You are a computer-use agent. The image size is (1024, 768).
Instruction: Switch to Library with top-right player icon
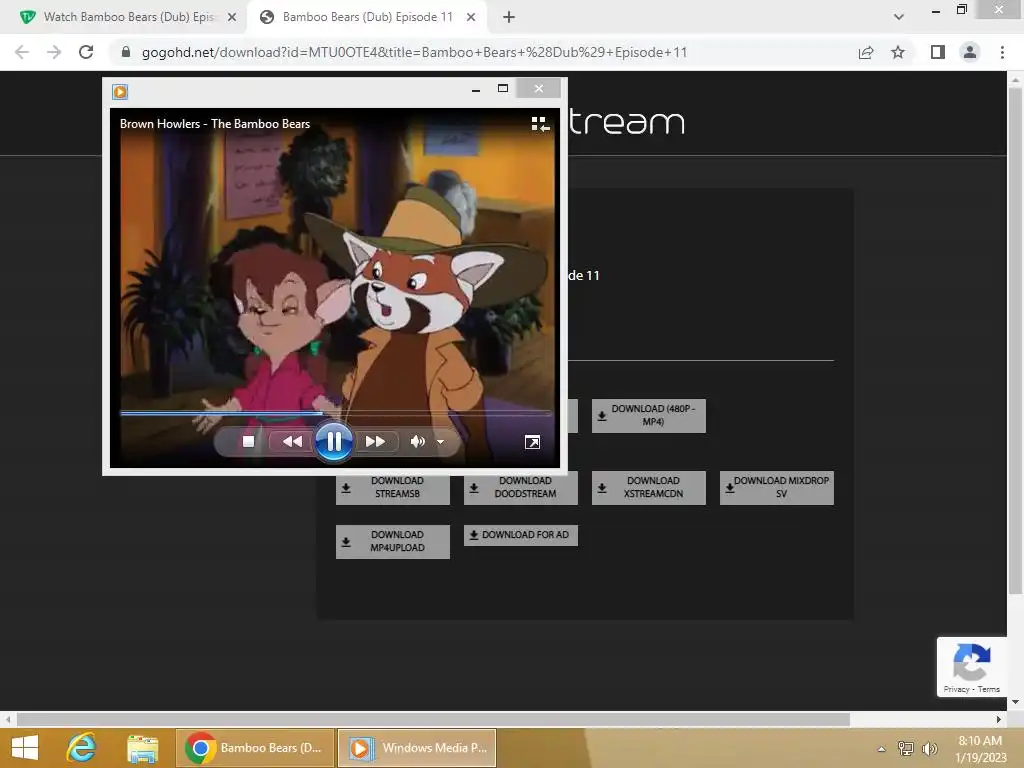pyautogui.click(x=540, y=124)
